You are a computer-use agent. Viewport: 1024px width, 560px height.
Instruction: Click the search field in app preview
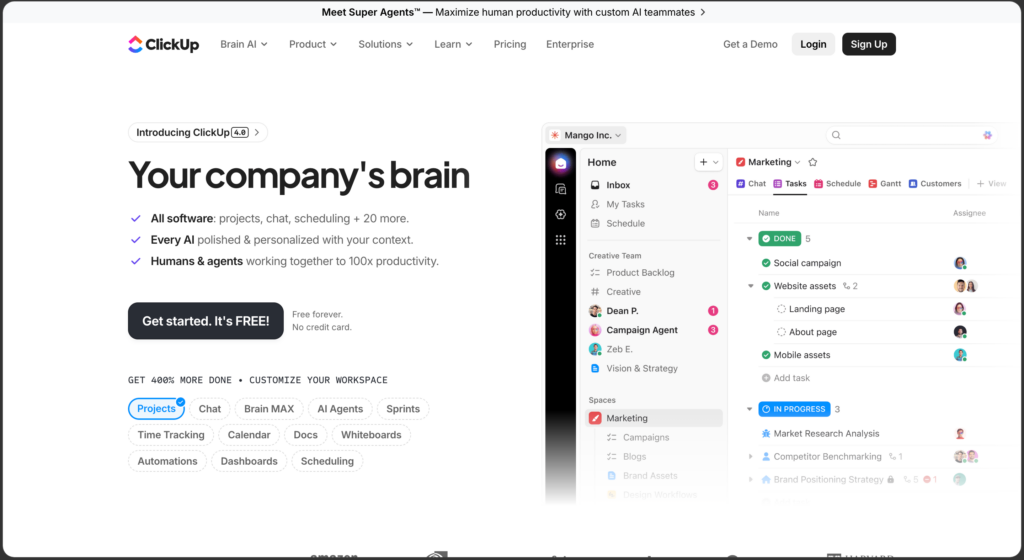point(910,135)
